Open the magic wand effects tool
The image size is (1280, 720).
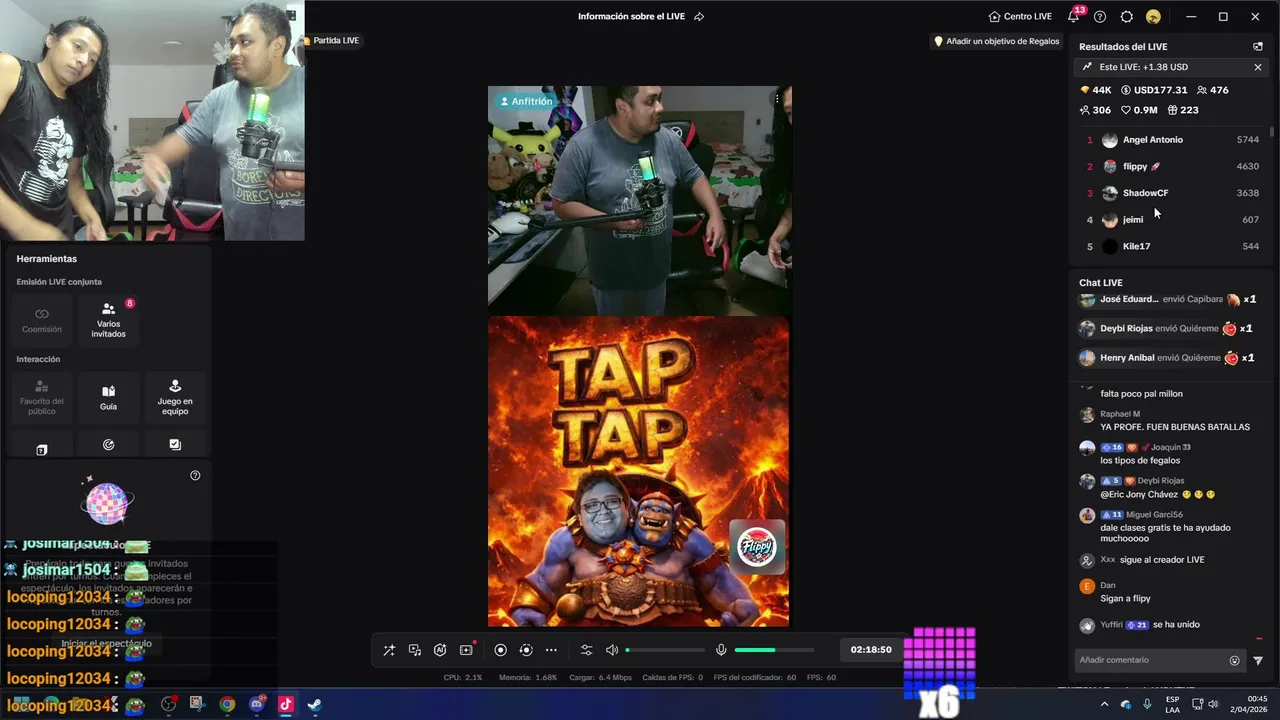pyautogui.click(x=389, y=650)
